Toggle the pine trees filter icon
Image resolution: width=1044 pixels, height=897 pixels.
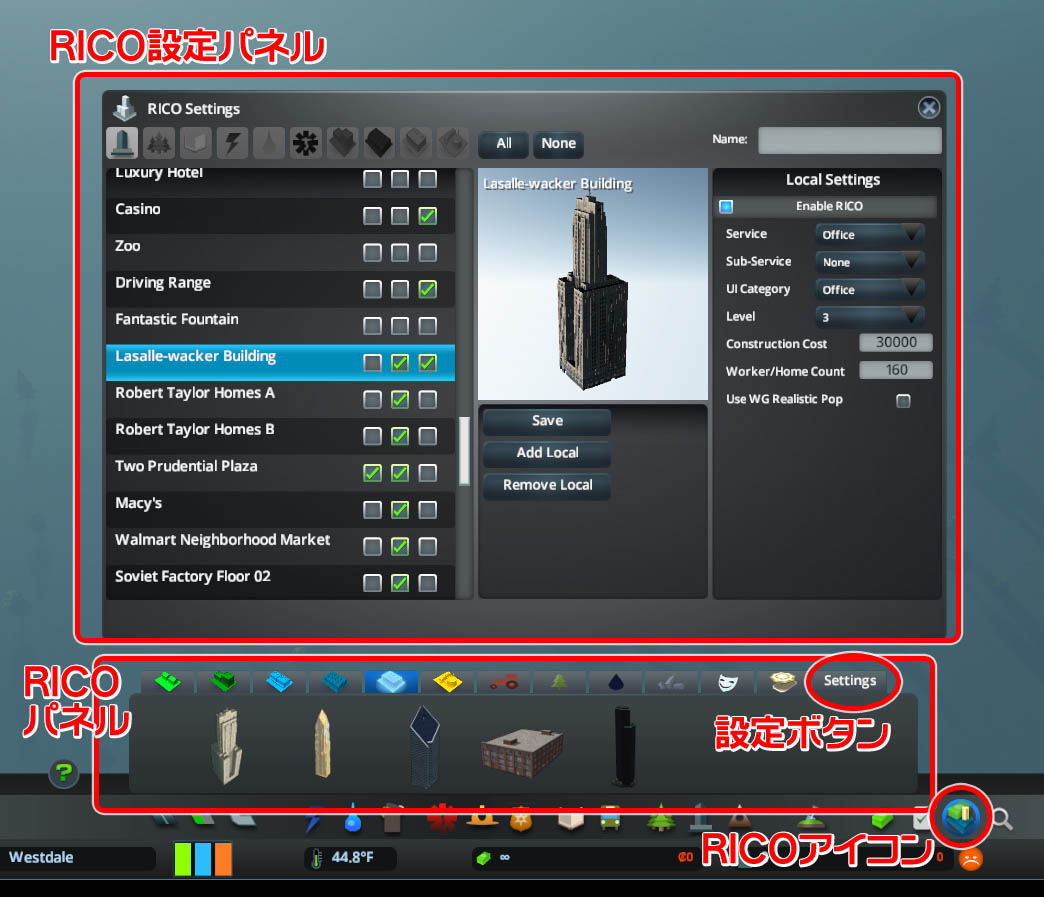(x=158, y=143)
